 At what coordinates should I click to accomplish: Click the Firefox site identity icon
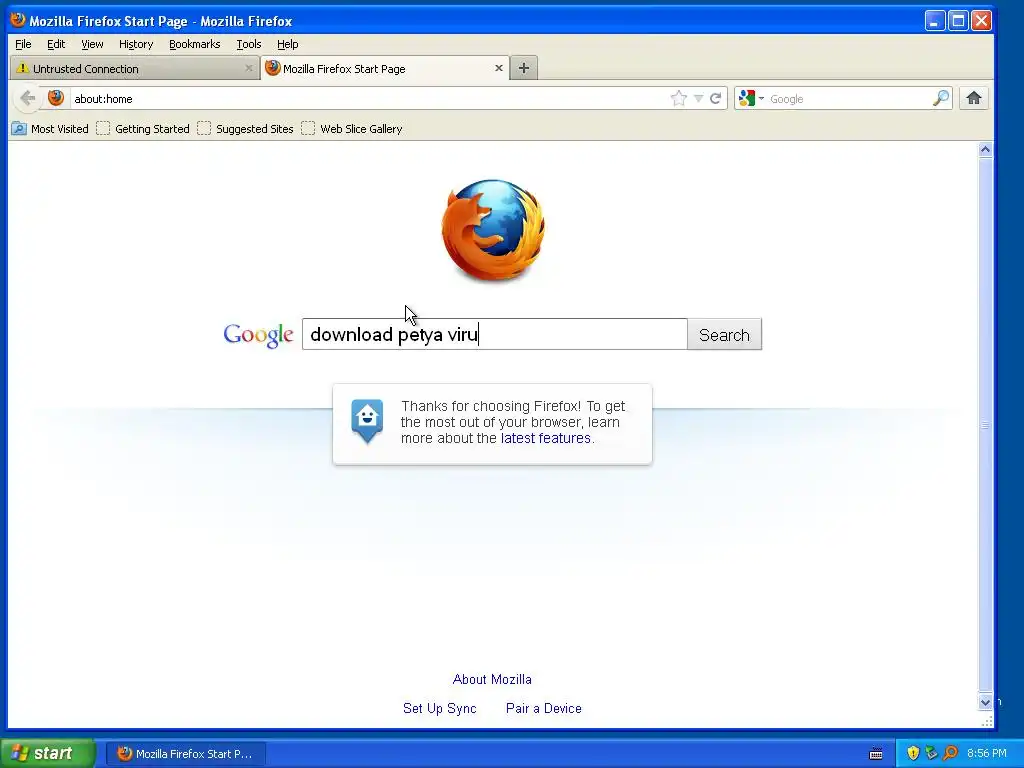click(56, 98)
